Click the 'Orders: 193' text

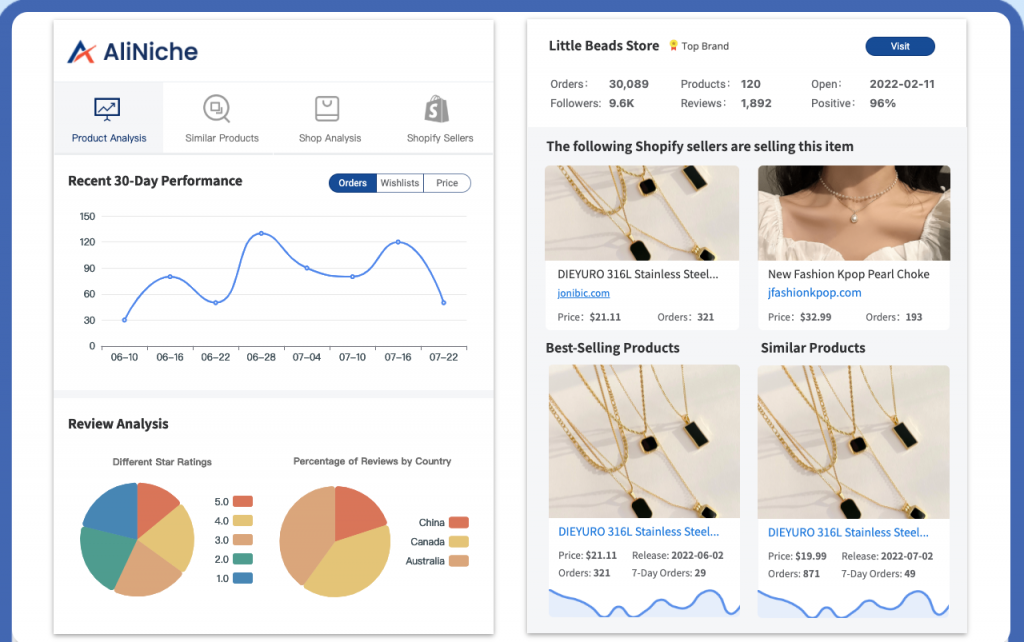click(894, 317)
